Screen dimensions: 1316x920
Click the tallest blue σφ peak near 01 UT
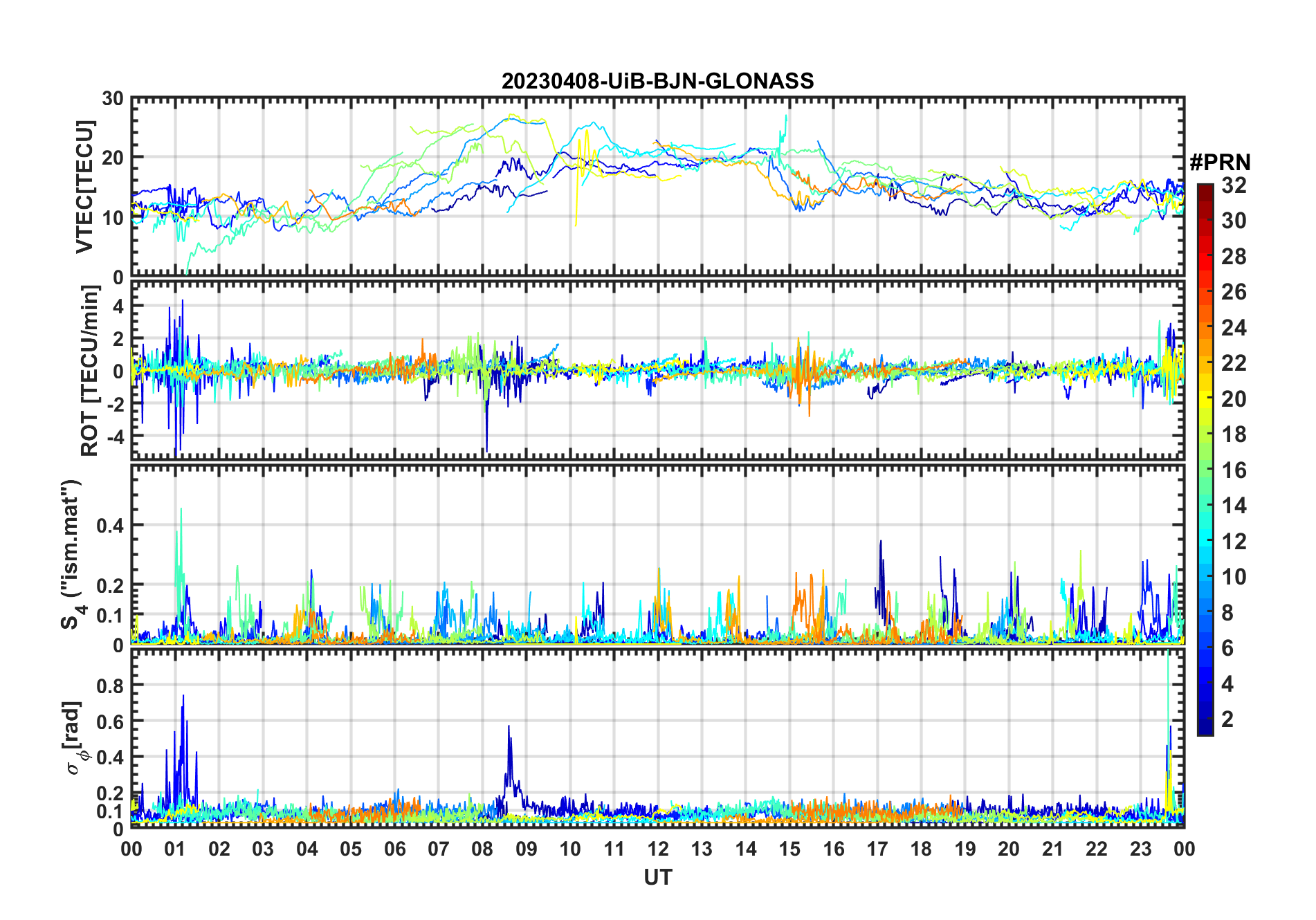click(183, 697)
